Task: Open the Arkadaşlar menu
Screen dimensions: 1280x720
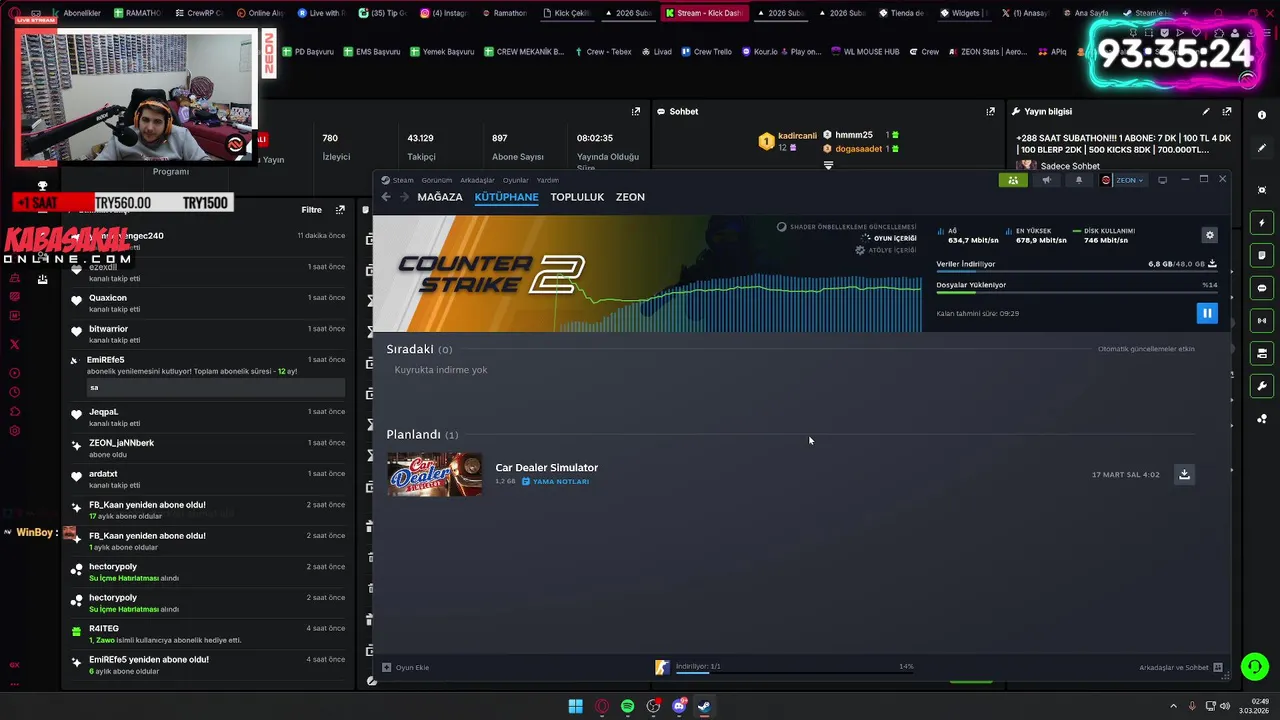Action: [x=477, y=180]
